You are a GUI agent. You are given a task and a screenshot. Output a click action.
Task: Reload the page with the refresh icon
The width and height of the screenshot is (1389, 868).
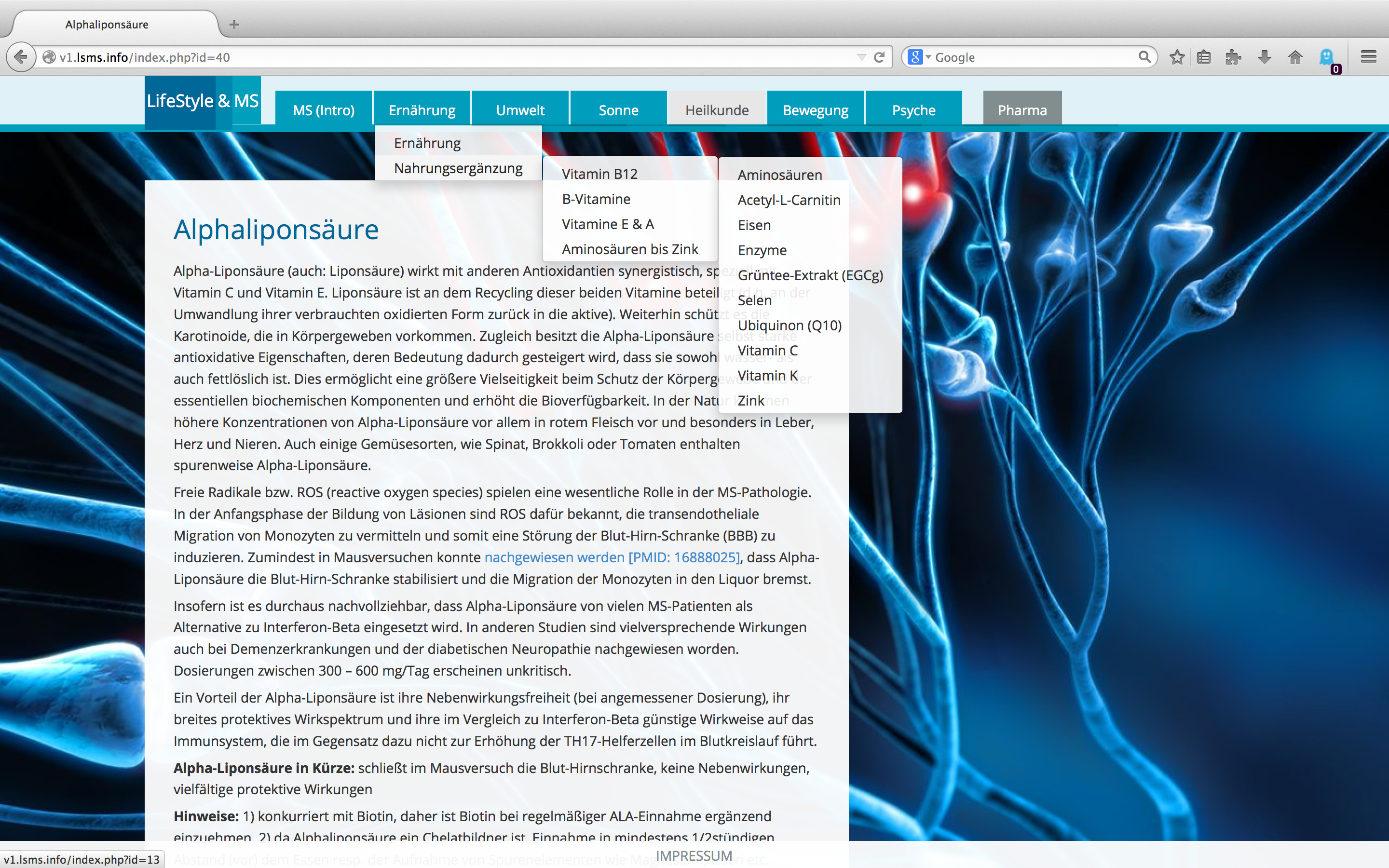[x=879, y=57]
